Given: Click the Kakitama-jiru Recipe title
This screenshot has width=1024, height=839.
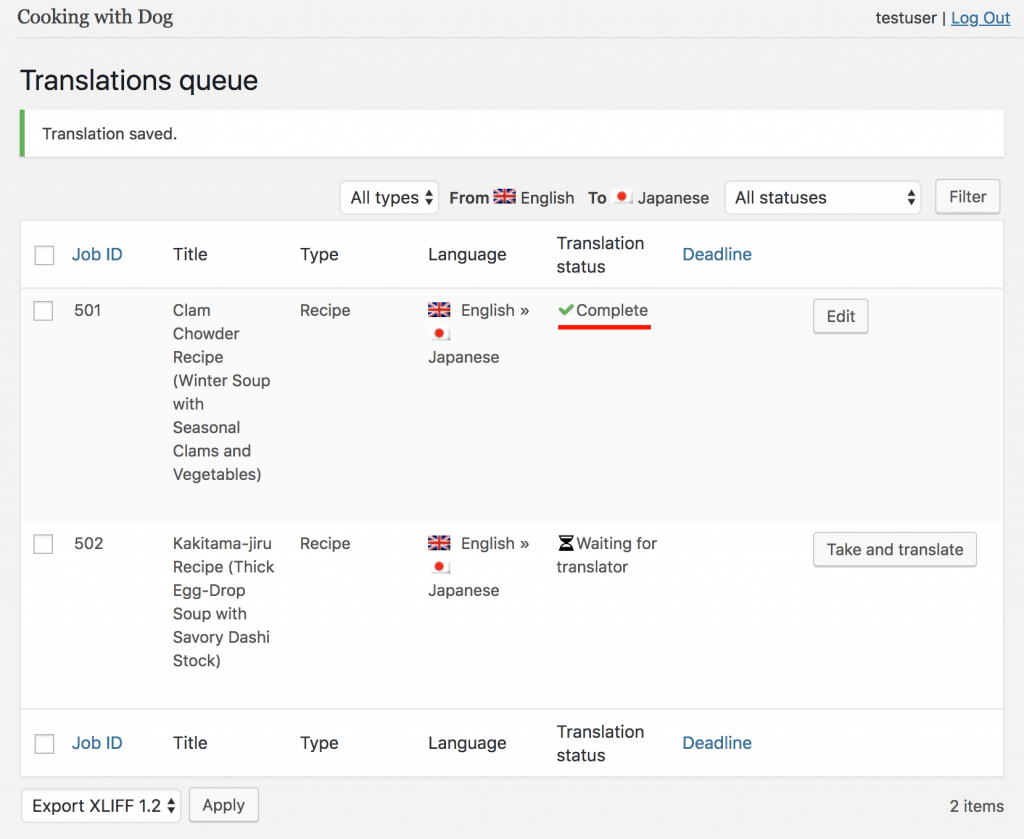Looking at the screenshot, I should tap(223, 601).
